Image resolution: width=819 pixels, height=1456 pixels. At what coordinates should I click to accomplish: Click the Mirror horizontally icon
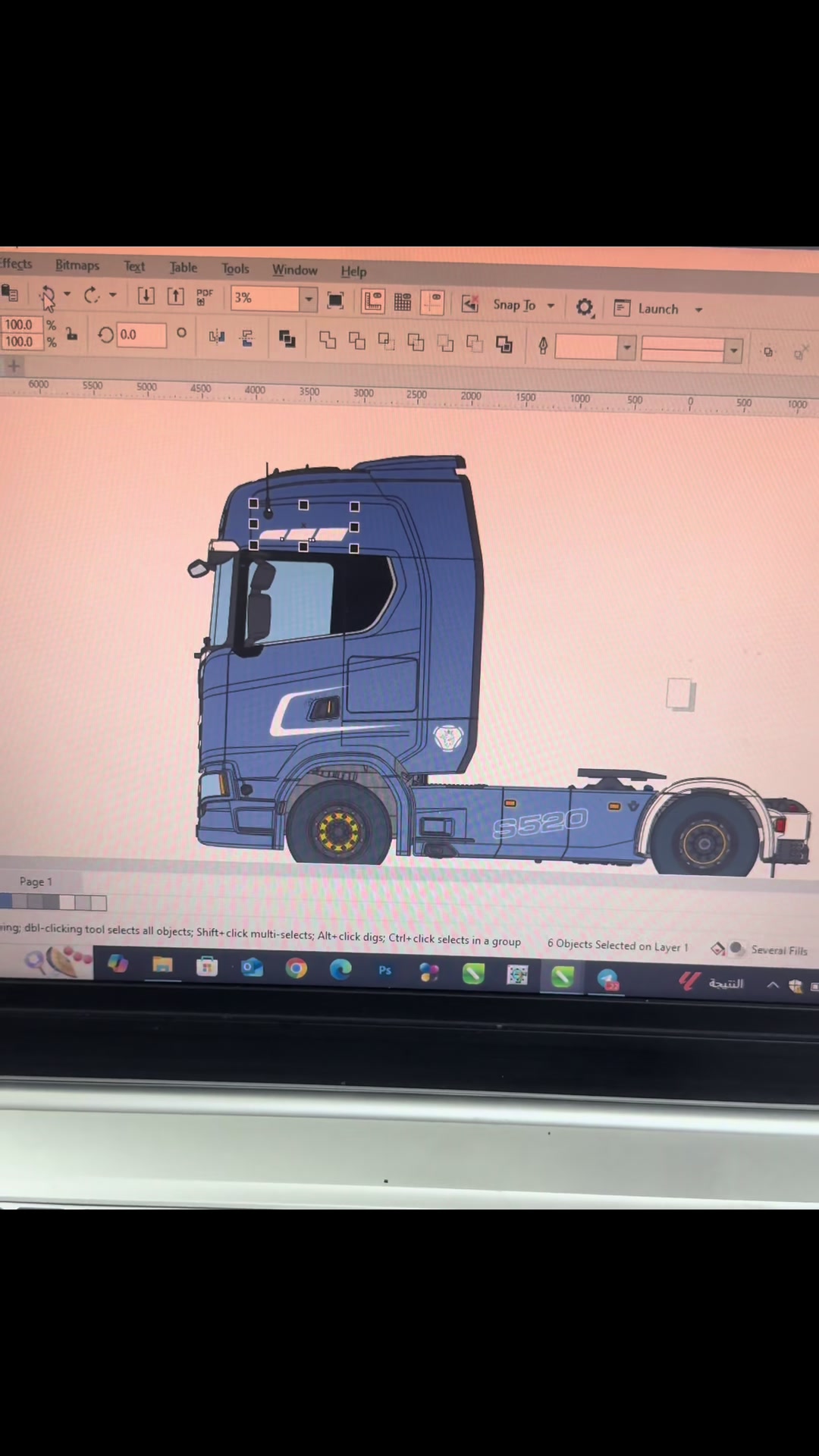click(x=217, y=337)
